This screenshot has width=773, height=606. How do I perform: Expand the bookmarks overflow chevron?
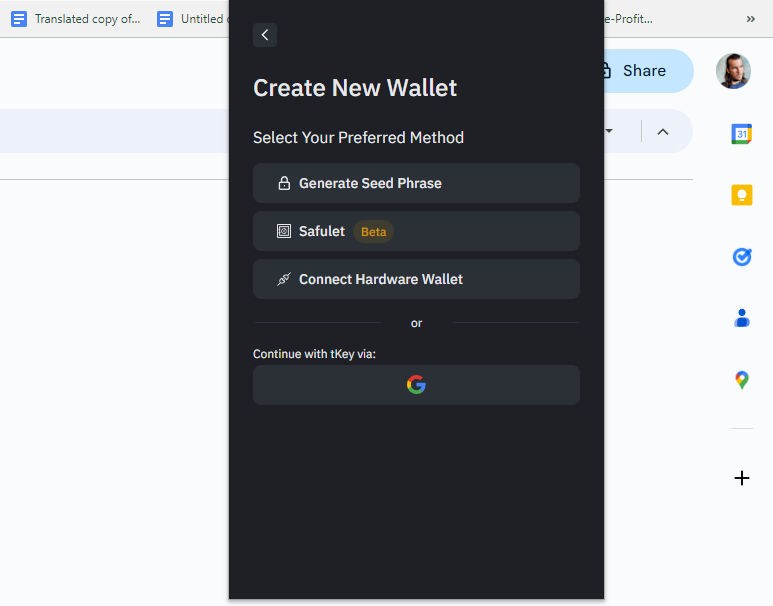(x=750, y=19)
